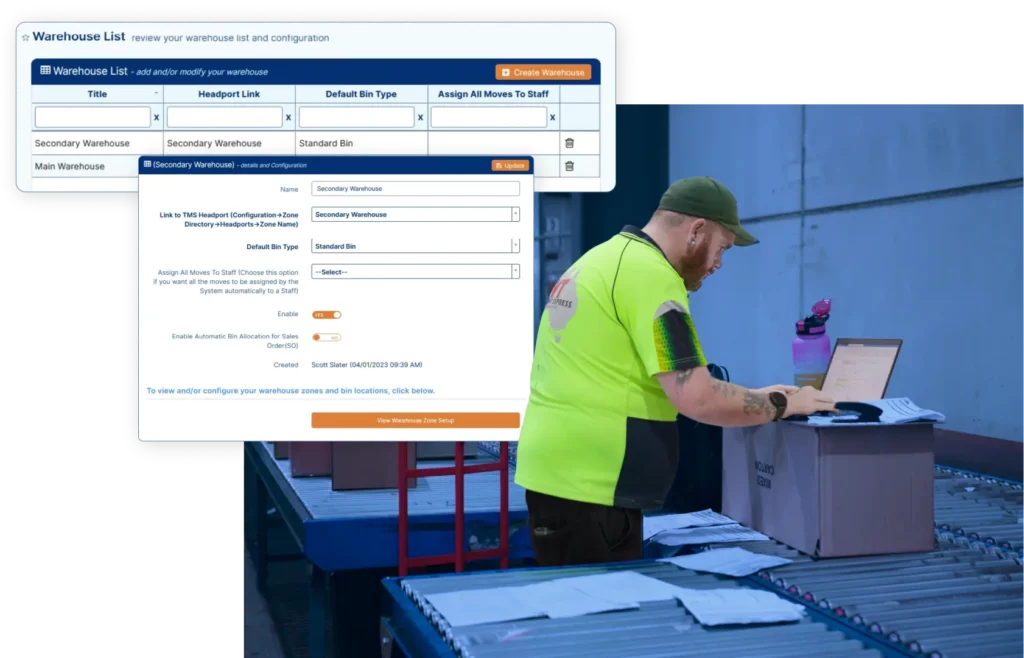Click the Update button on the dialog

pyautogui.click(x=511, y=165)
